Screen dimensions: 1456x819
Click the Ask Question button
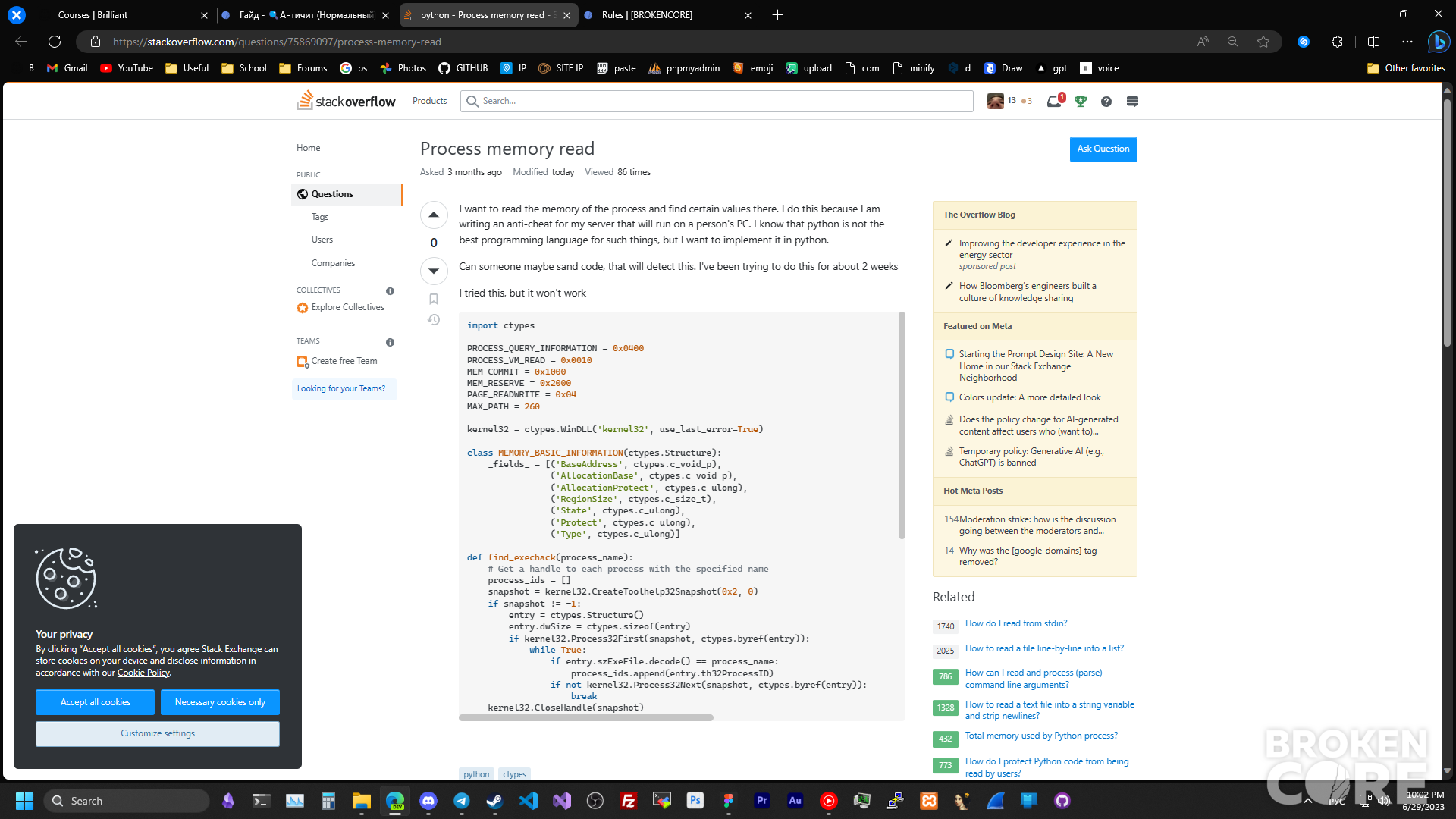click(x=1103, y=149)
